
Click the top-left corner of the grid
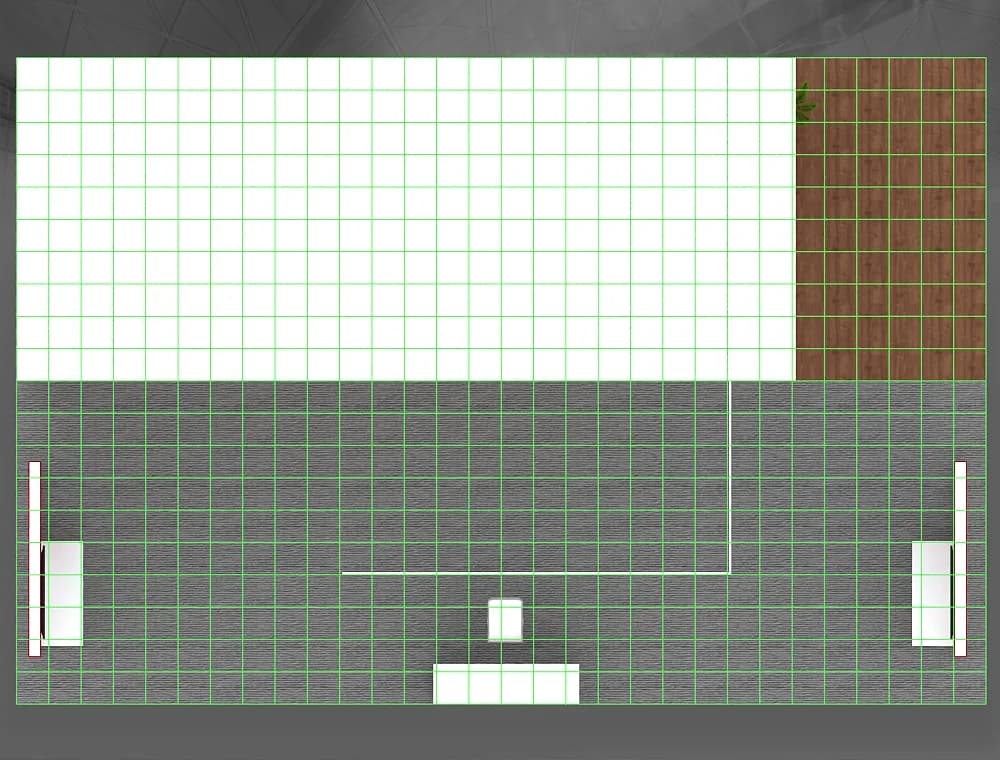coord(17,58)
